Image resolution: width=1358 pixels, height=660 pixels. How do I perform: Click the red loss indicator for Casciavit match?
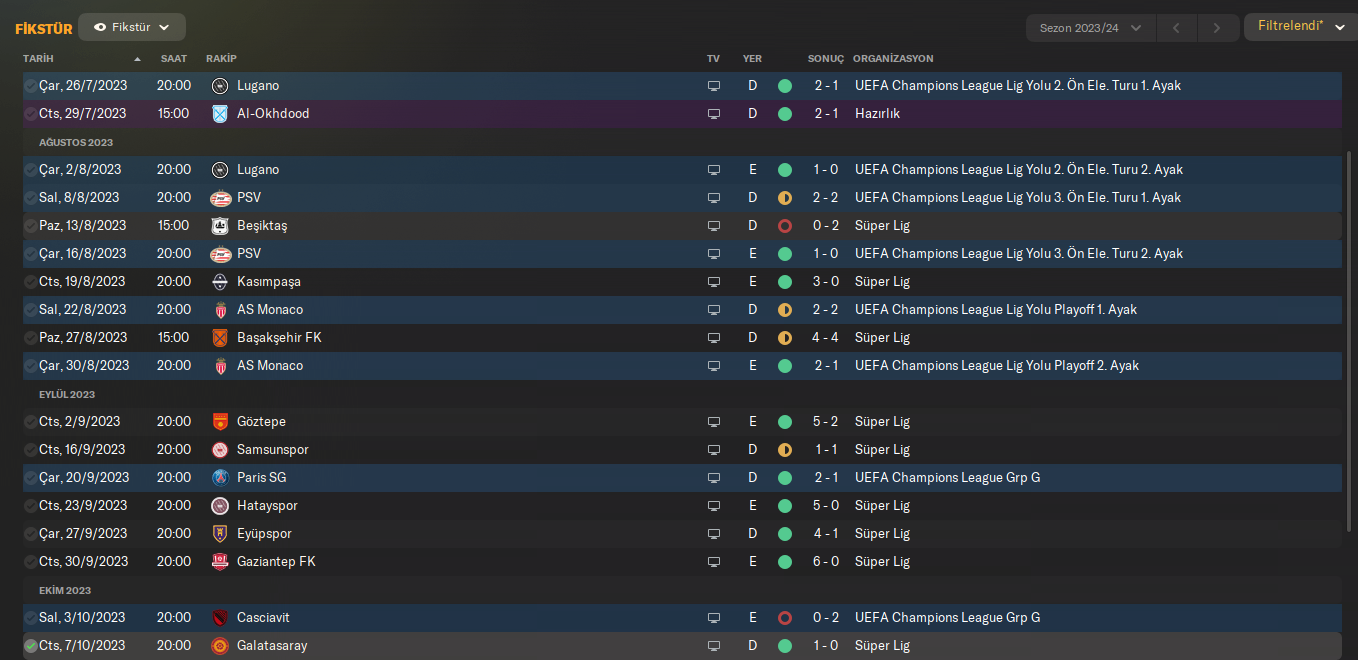[x=785, y=618]
